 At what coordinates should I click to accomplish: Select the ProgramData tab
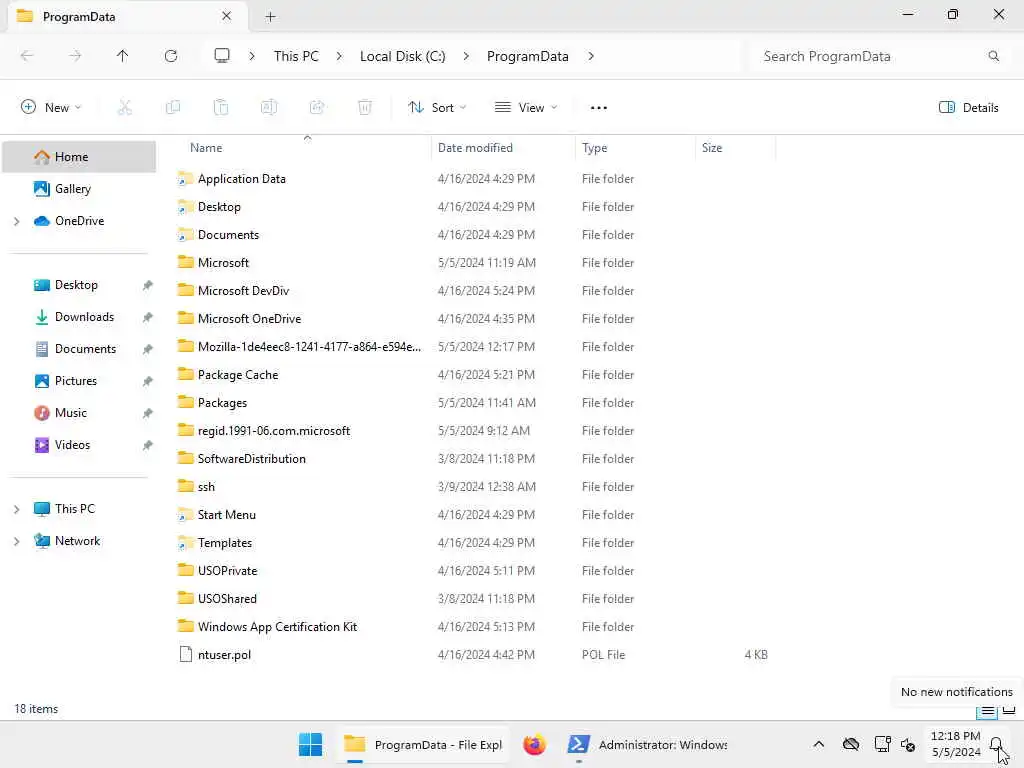[127, 16]
